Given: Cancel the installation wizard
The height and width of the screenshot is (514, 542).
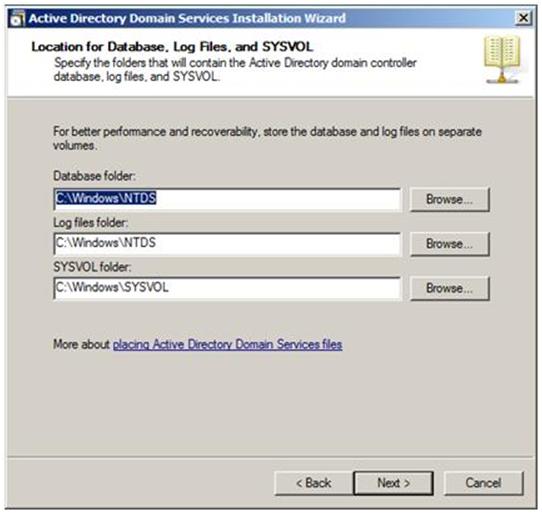Looking at the screenshot, I should pos(483,483).
